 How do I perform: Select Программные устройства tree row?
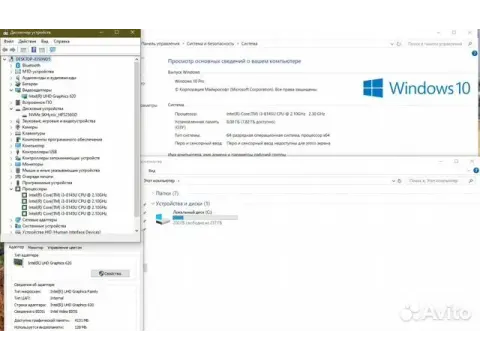[x=47, y=183]
